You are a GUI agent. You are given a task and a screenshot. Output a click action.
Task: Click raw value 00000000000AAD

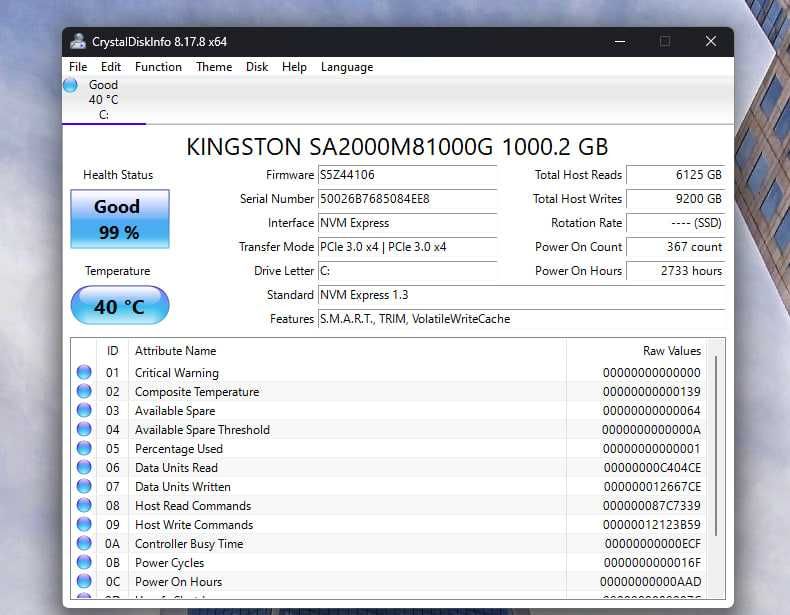coord(650,582)
